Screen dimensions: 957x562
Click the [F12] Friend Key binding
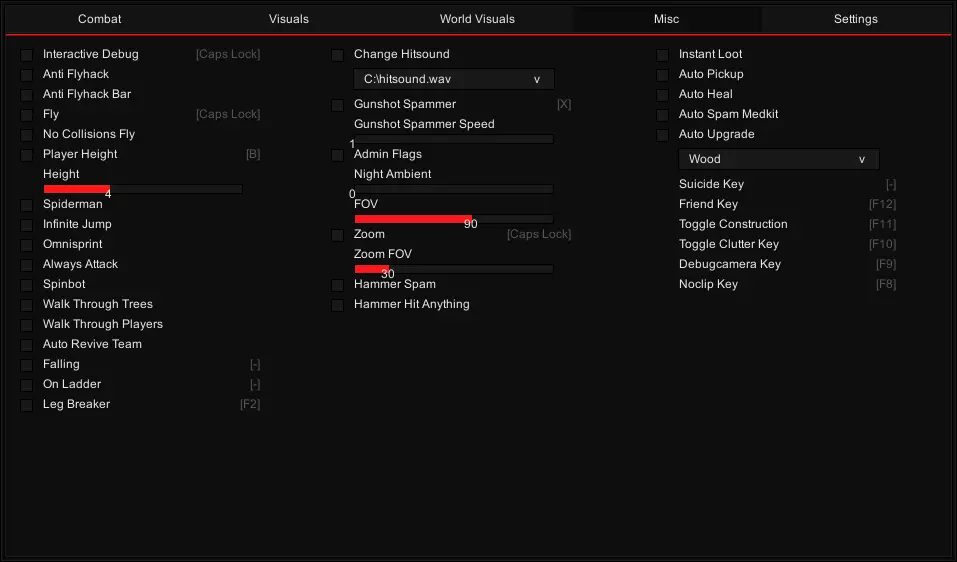coord(882,204)
